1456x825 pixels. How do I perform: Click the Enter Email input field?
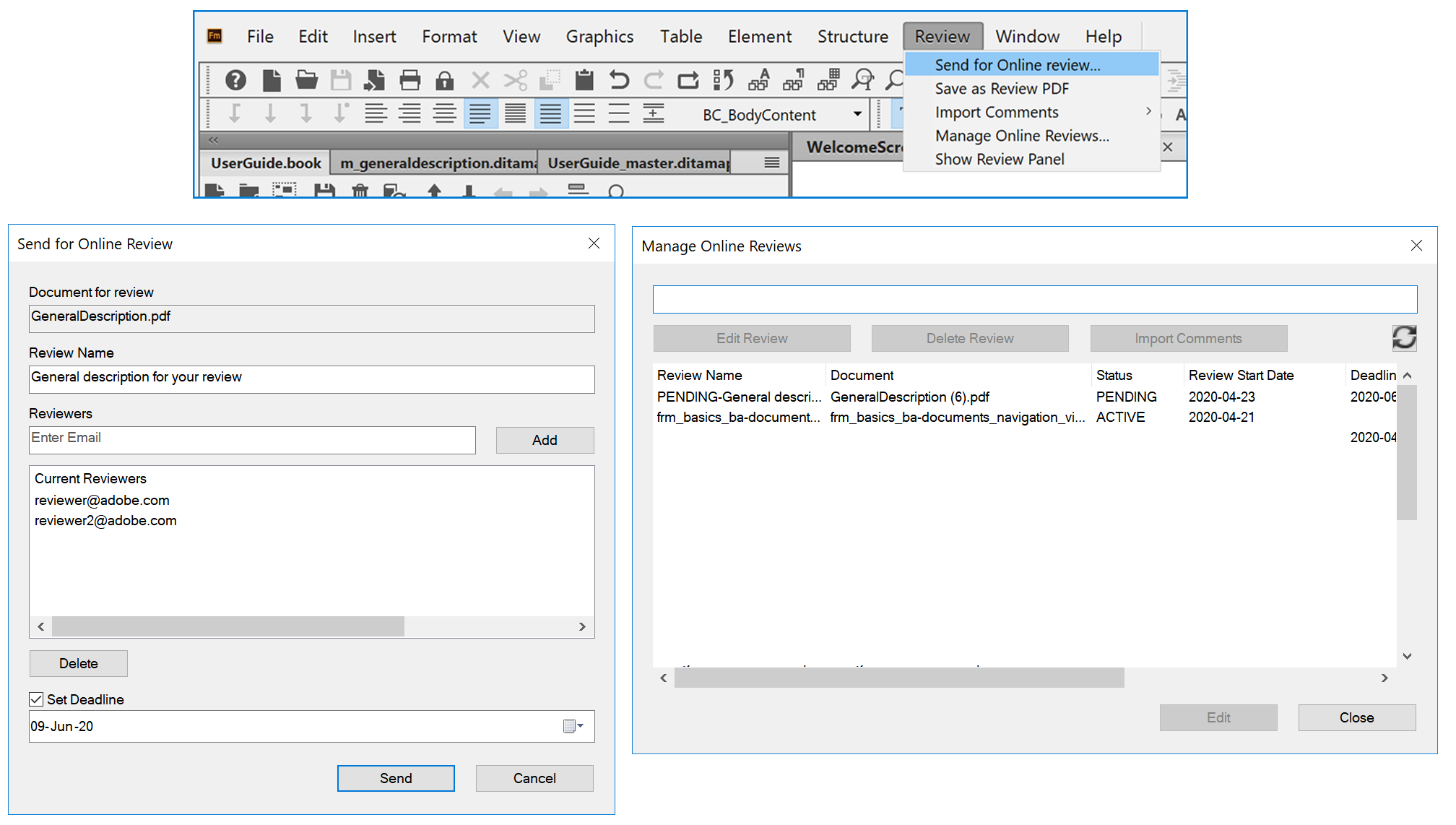pos(252,440)
